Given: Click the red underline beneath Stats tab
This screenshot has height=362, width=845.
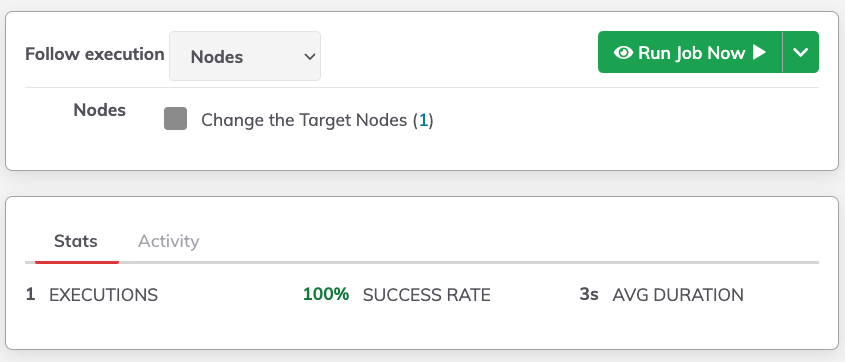Looking at the screenshot, I should (x=77, y=262).
